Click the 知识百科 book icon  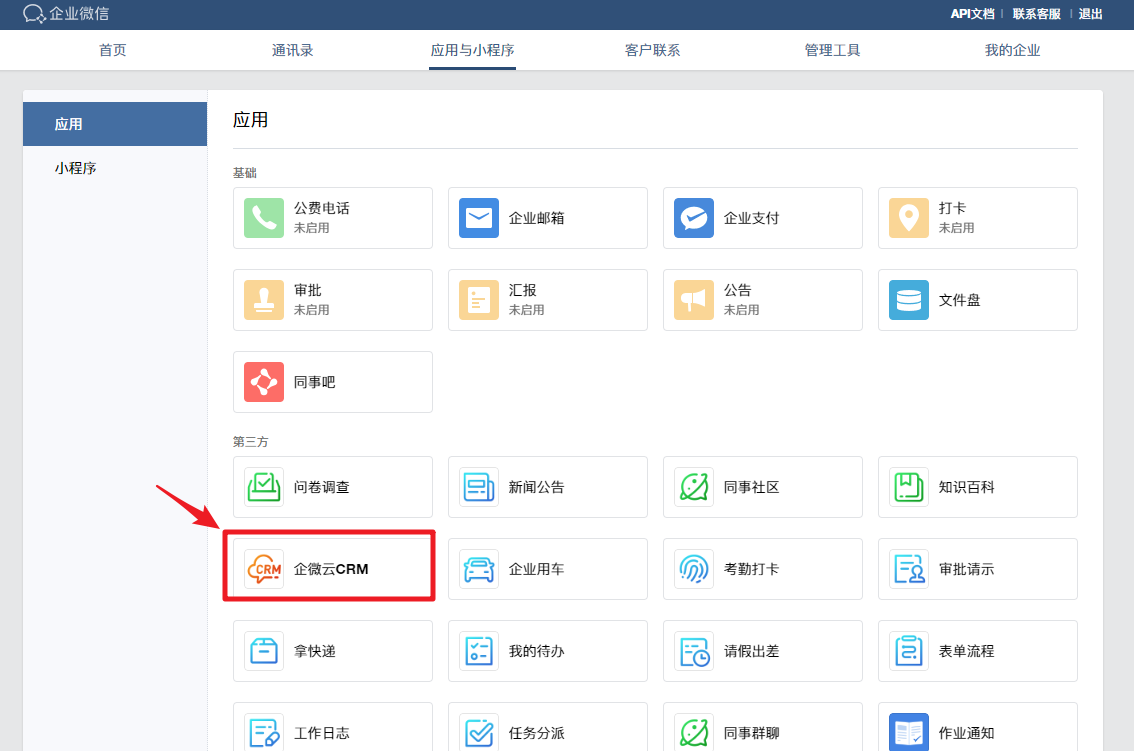[909, 487]
